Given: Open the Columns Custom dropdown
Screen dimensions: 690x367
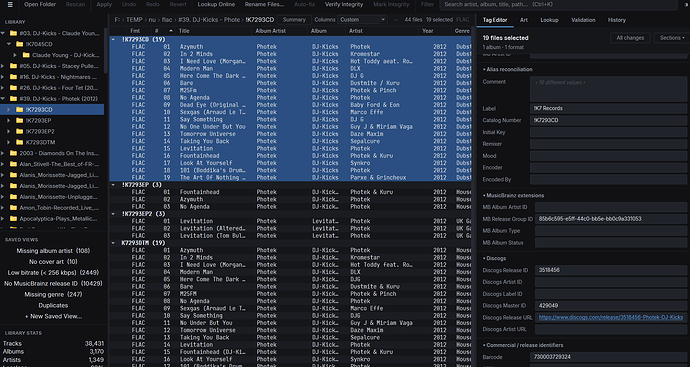Looking at the screenshot, I should 362,20.
